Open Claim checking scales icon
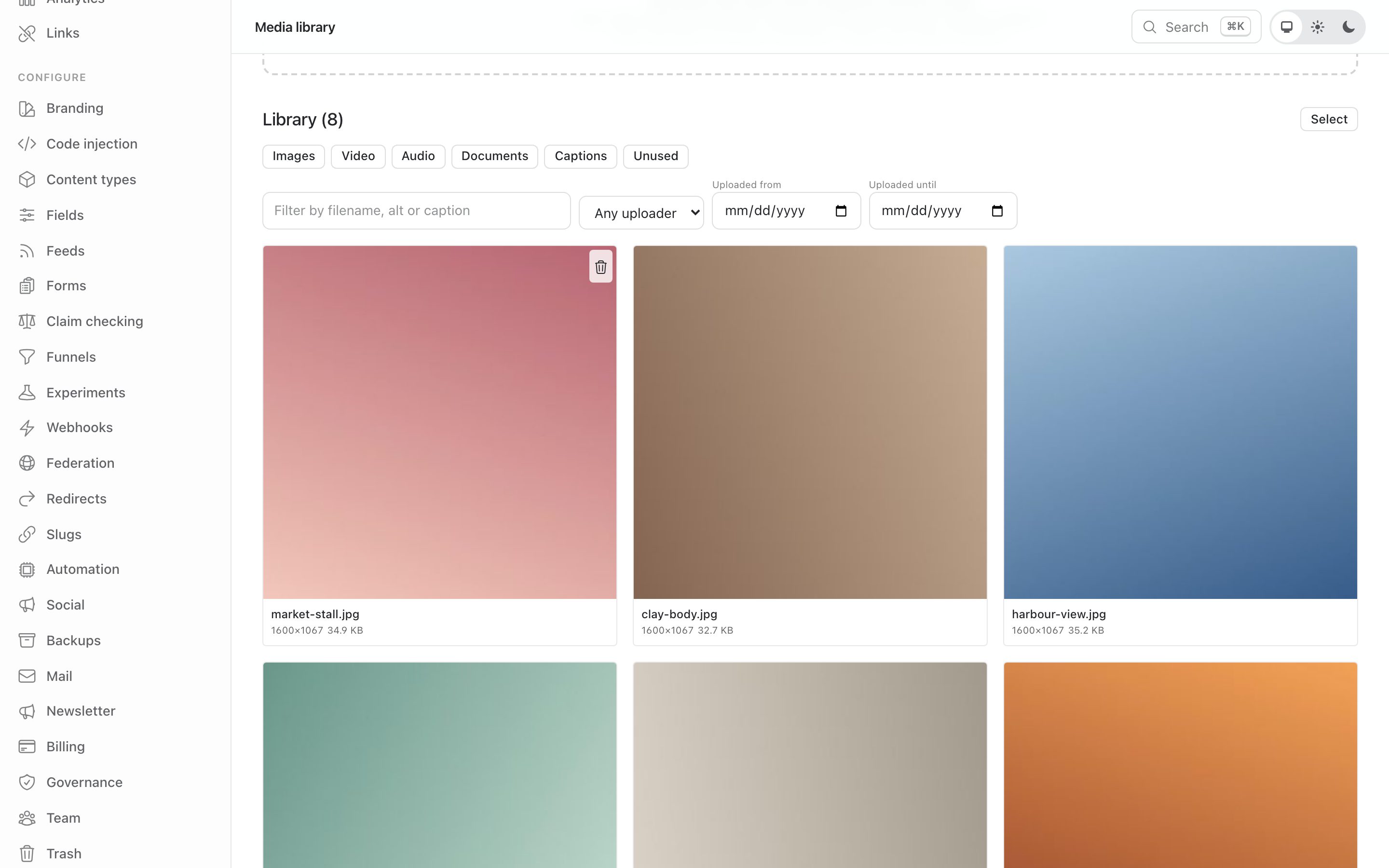The width and height of the screenshot is (1389, 868). click(27, 322)
